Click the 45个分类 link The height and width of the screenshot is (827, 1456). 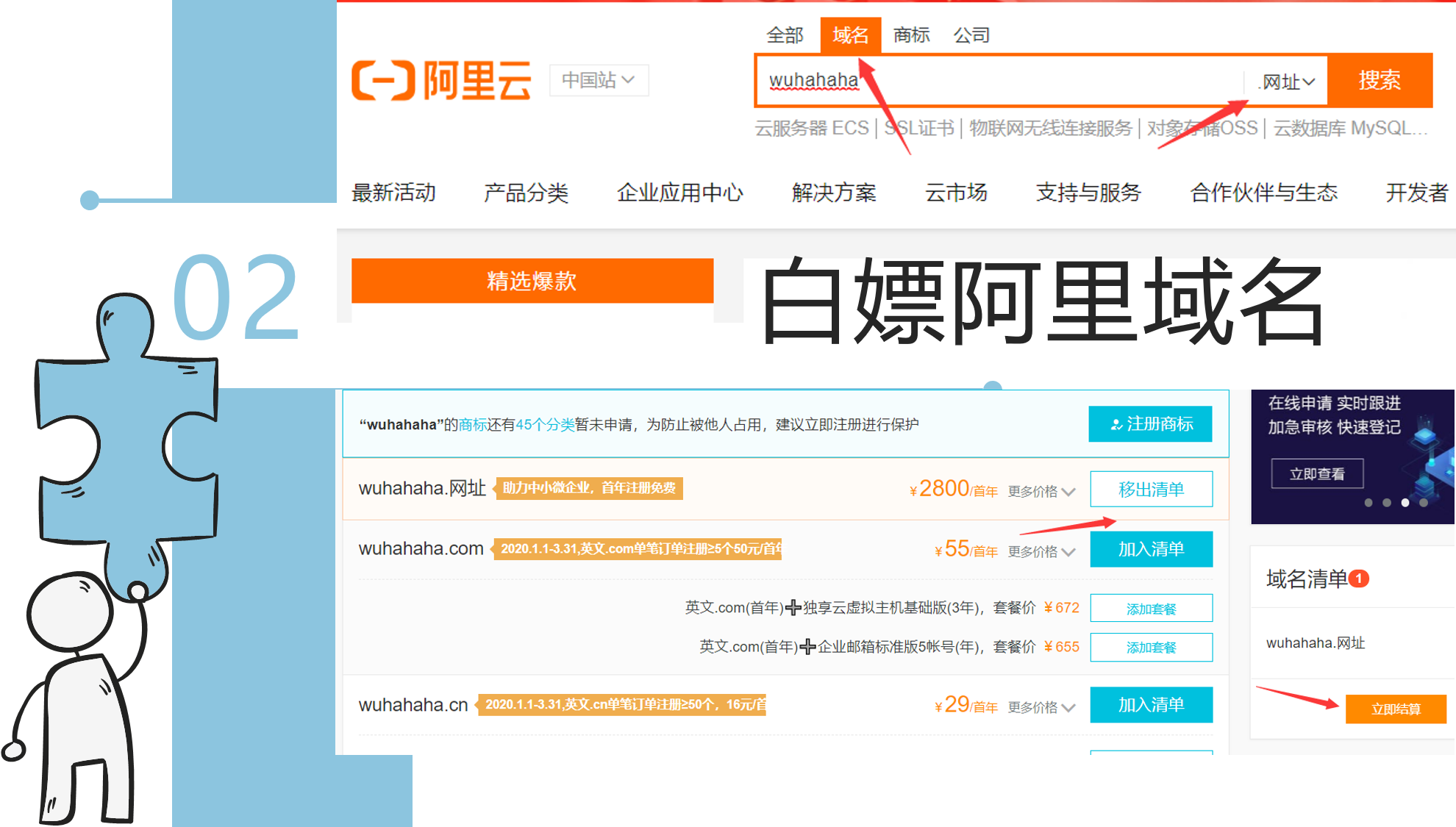[x=545, y=425]
